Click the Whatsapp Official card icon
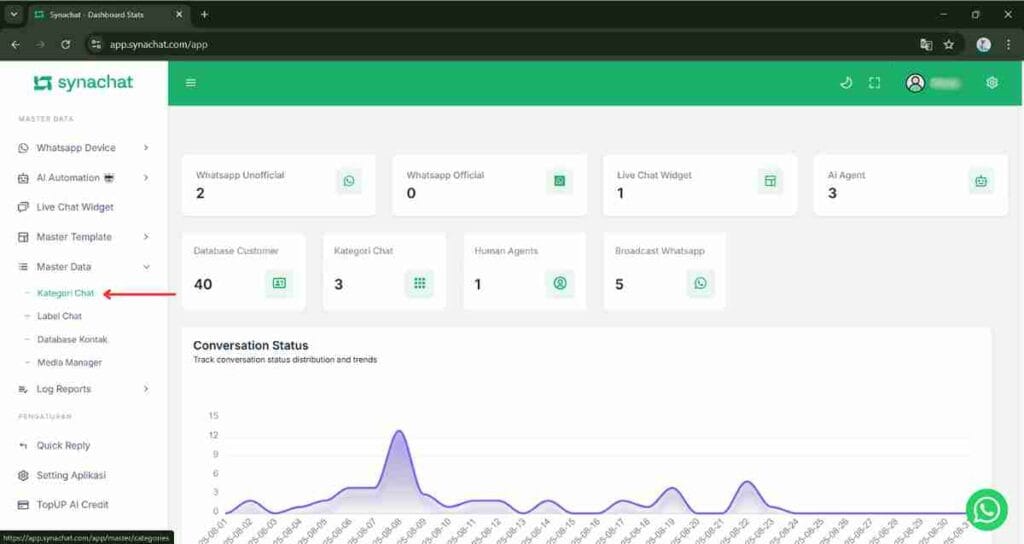Viewport: 1024px width, 544px height. tap(559, 181)
